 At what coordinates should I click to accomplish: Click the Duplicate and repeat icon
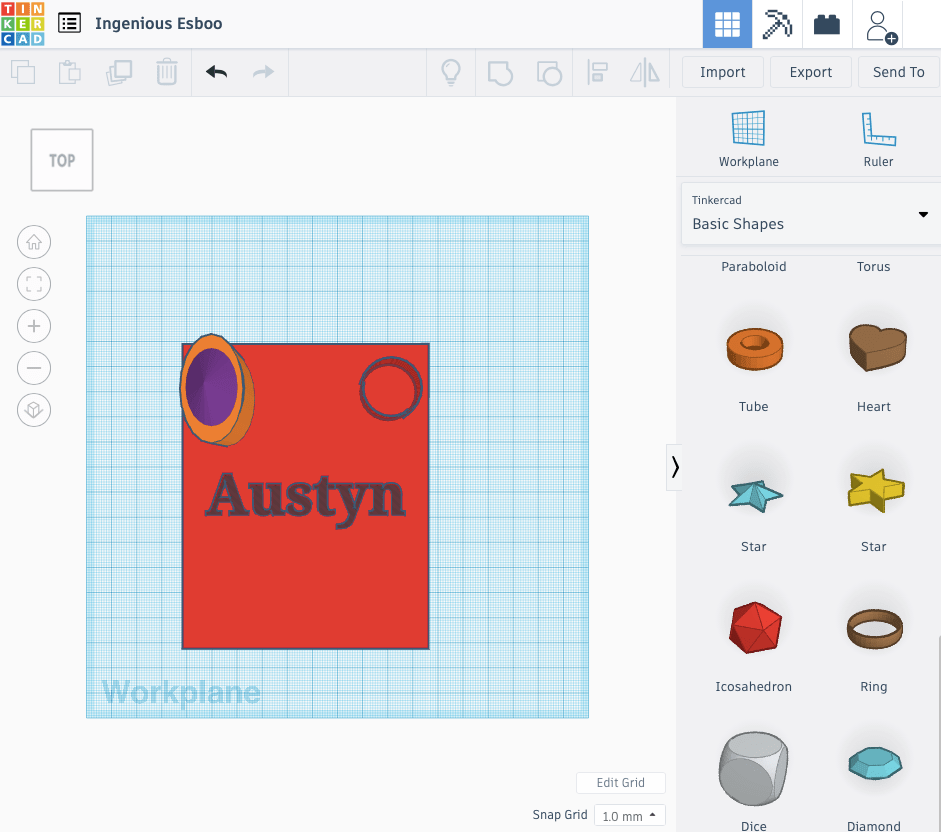pyautogui.click(x=119, y=72)
